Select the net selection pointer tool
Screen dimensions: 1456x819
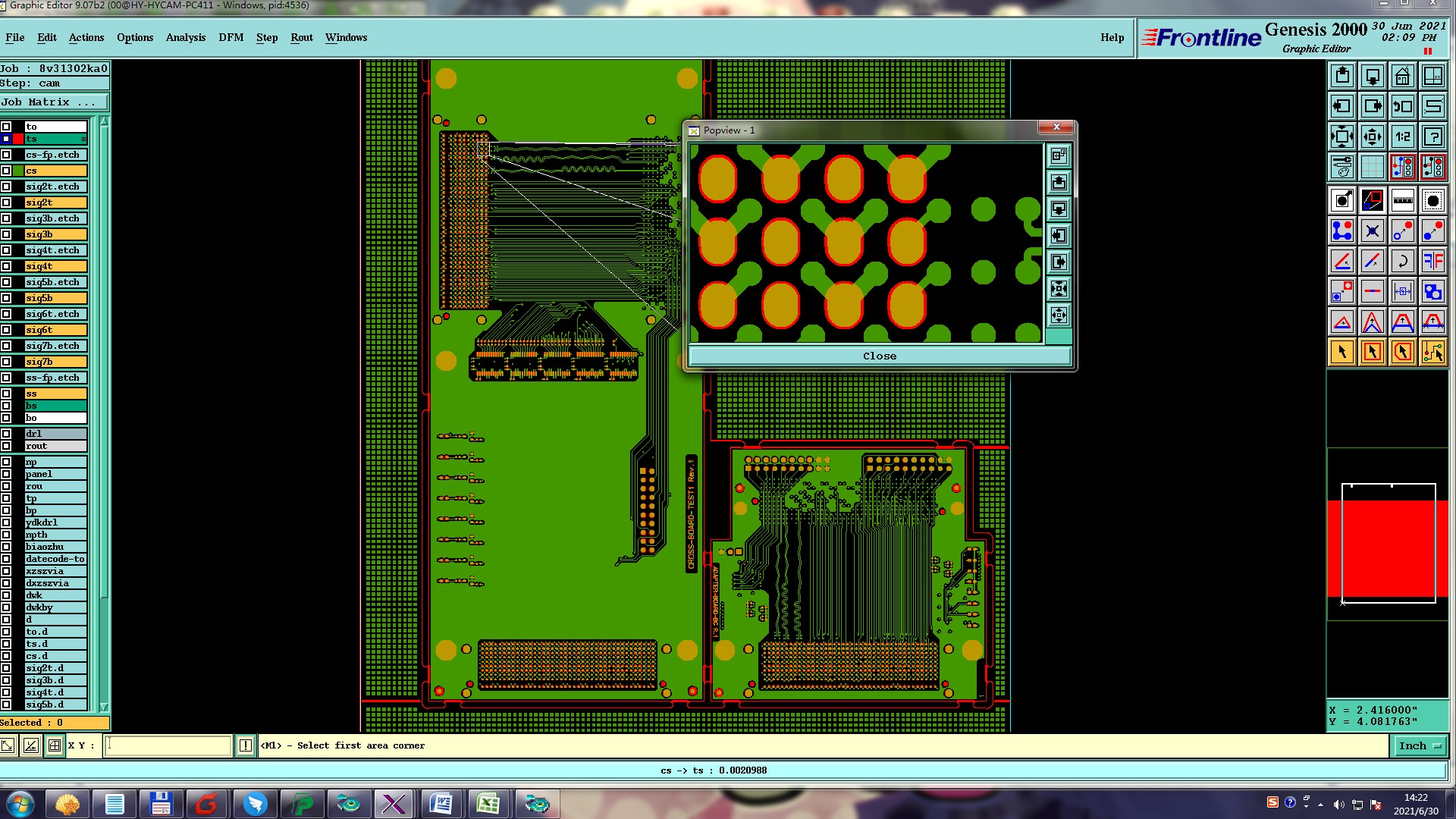tap(1432, 352)
